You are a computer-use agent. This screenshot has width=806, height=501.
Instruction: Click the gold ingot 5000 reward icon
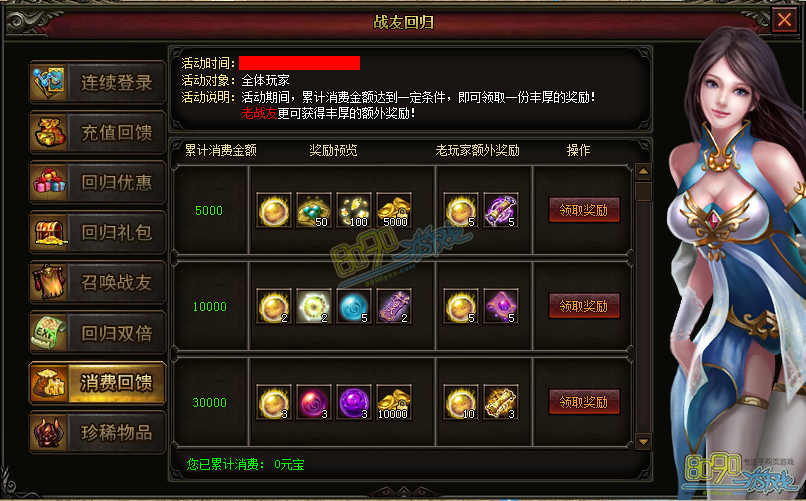[394, 210]
